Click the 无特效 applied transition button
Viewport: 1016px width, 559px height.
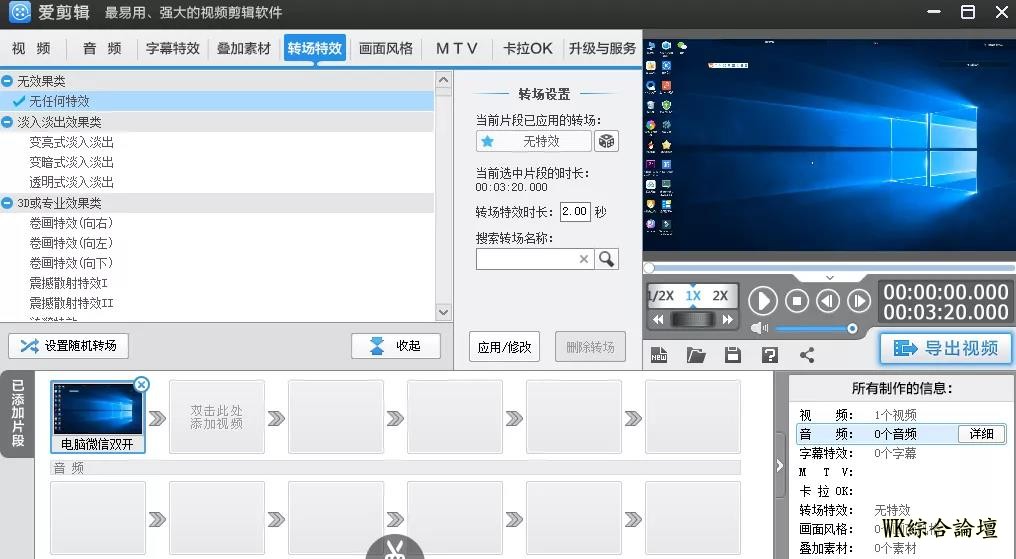point(535,141)
